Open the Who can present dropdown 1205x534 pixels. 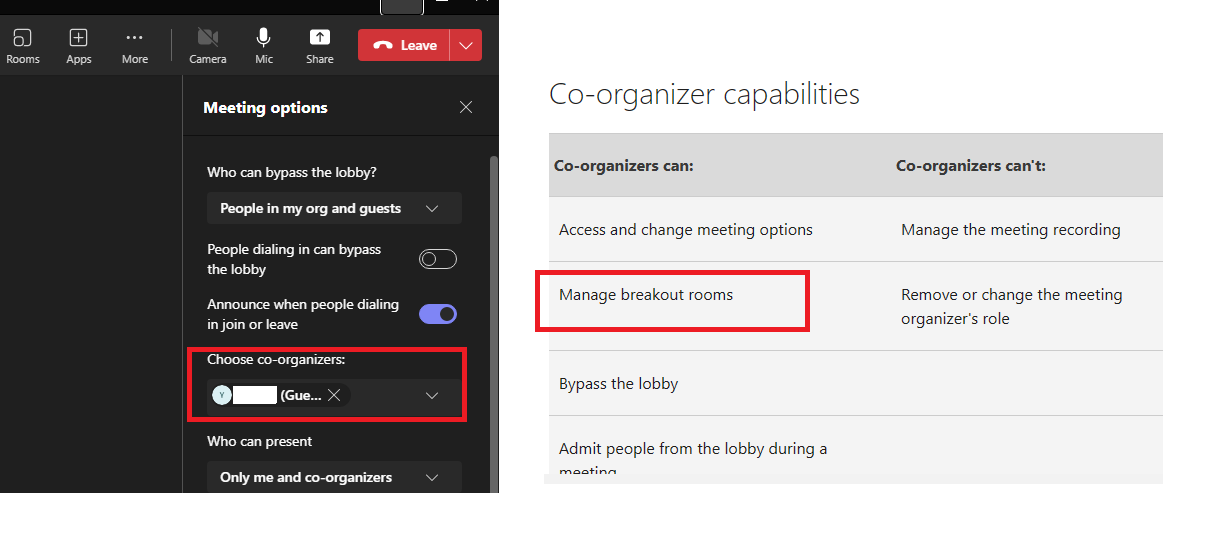(x=334, y=477)
